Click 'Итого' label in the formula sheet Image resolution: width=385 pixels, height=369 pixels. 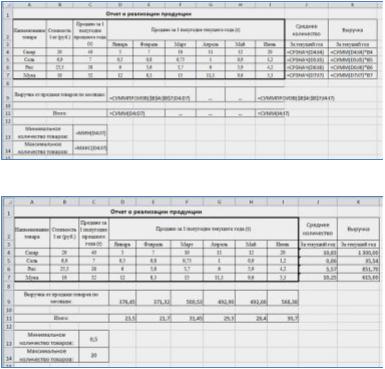(x=60, y=114)
